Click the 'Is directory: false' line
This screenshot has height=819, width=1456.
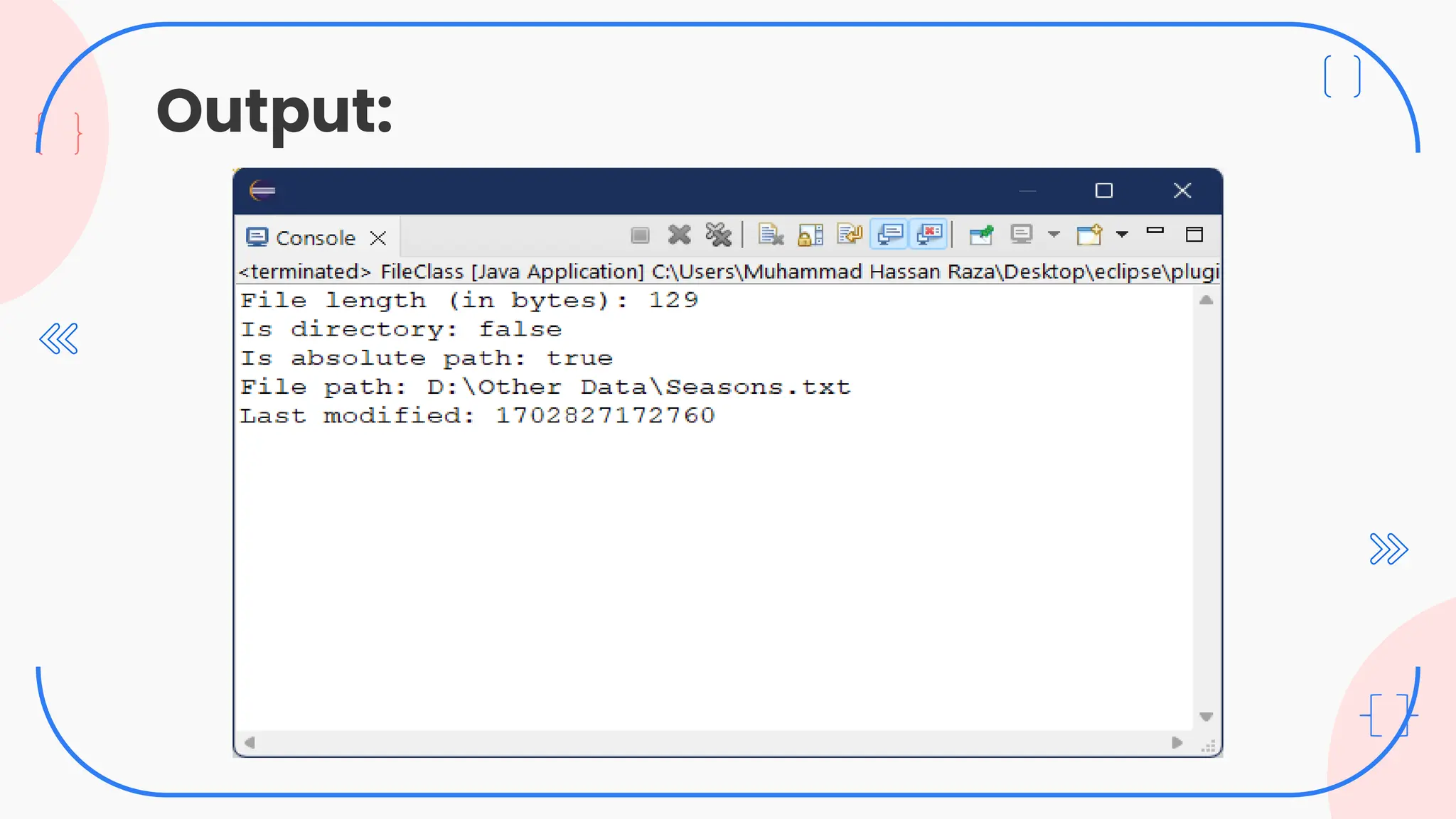coord(401,329)
